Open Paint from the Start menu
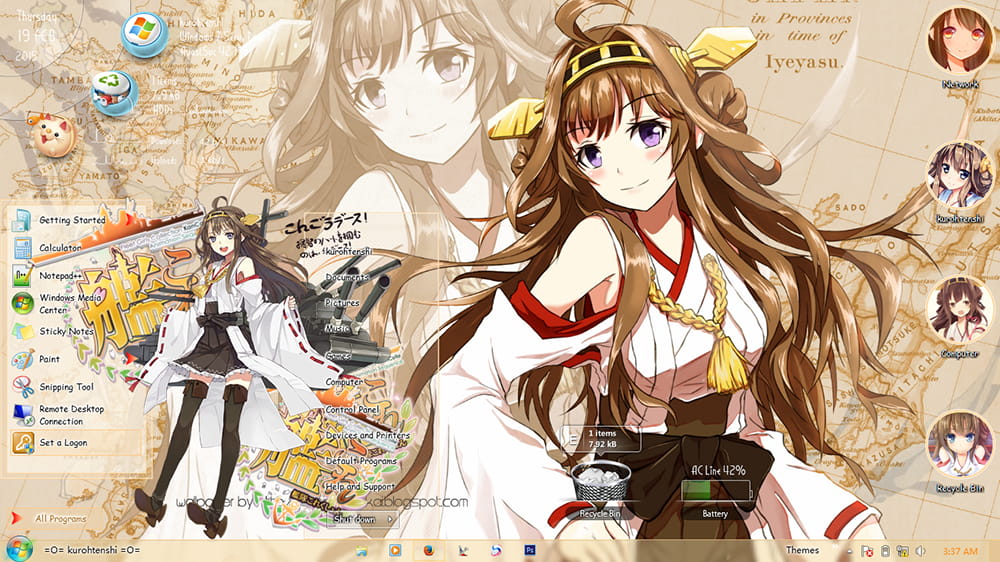 pos(49,359)
